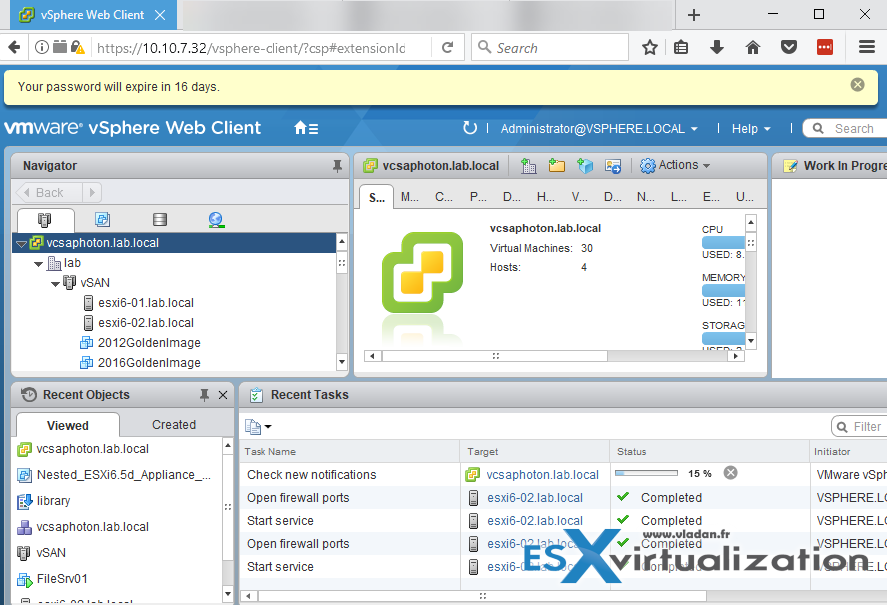Open the Actions dropdown menu
The height and width of the screenshot is (605, 887).
pos(675,165)
